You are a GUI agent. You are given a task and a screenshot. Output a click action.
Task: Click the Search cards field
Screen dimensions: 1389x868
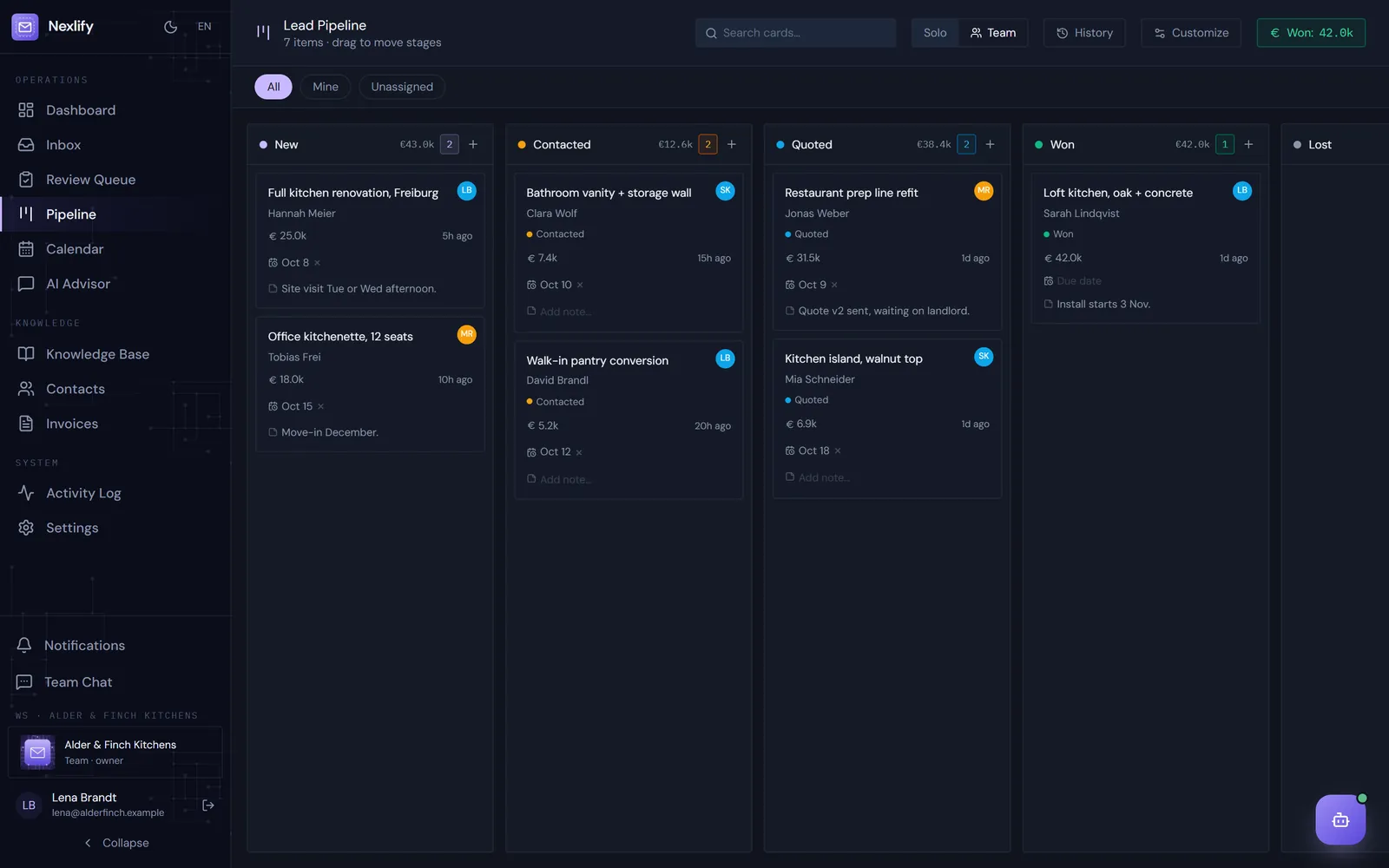click(795, 33)
